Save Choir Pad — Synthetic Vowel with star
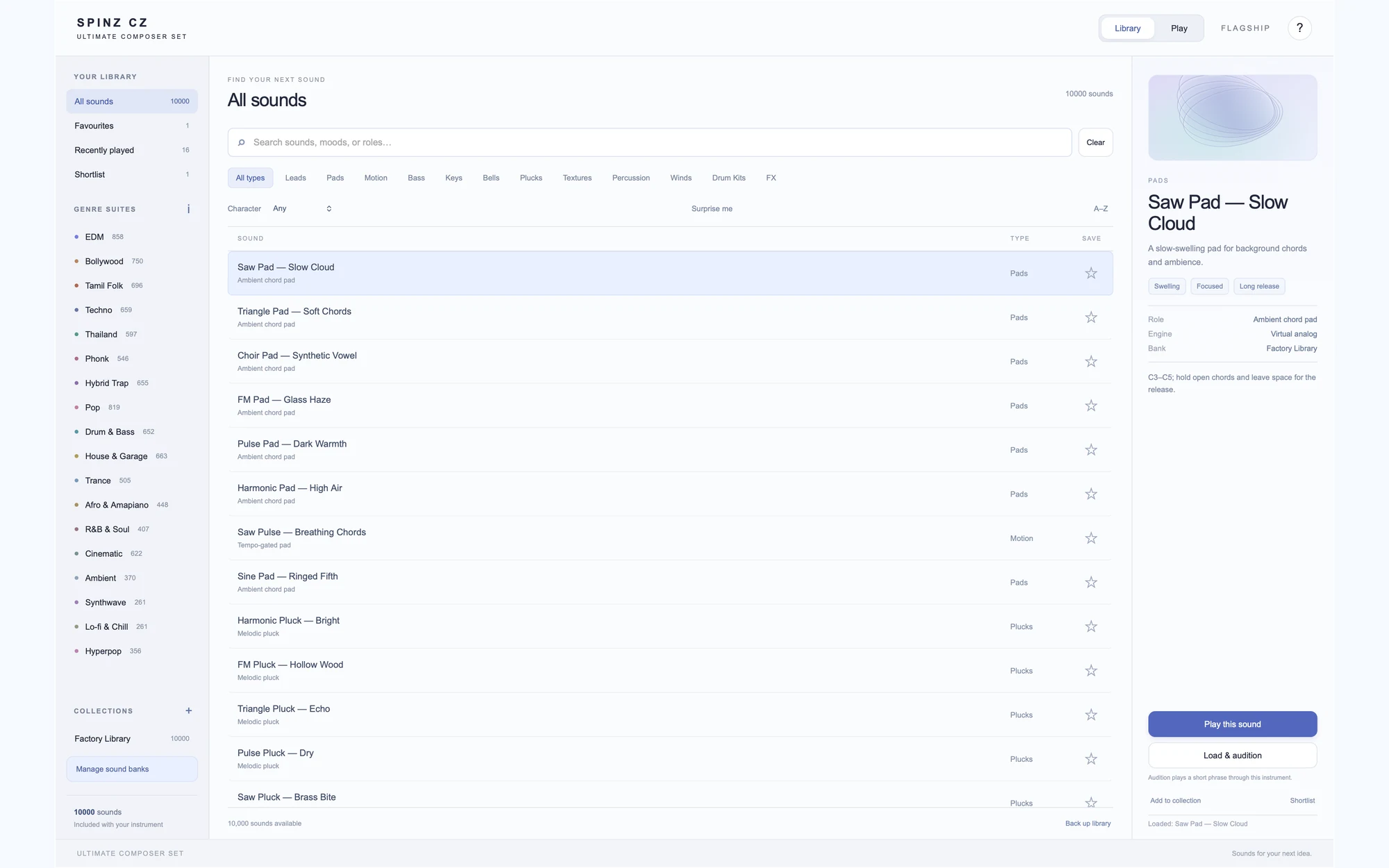This screenshot has height=868, width=1389. point(1091,362)
